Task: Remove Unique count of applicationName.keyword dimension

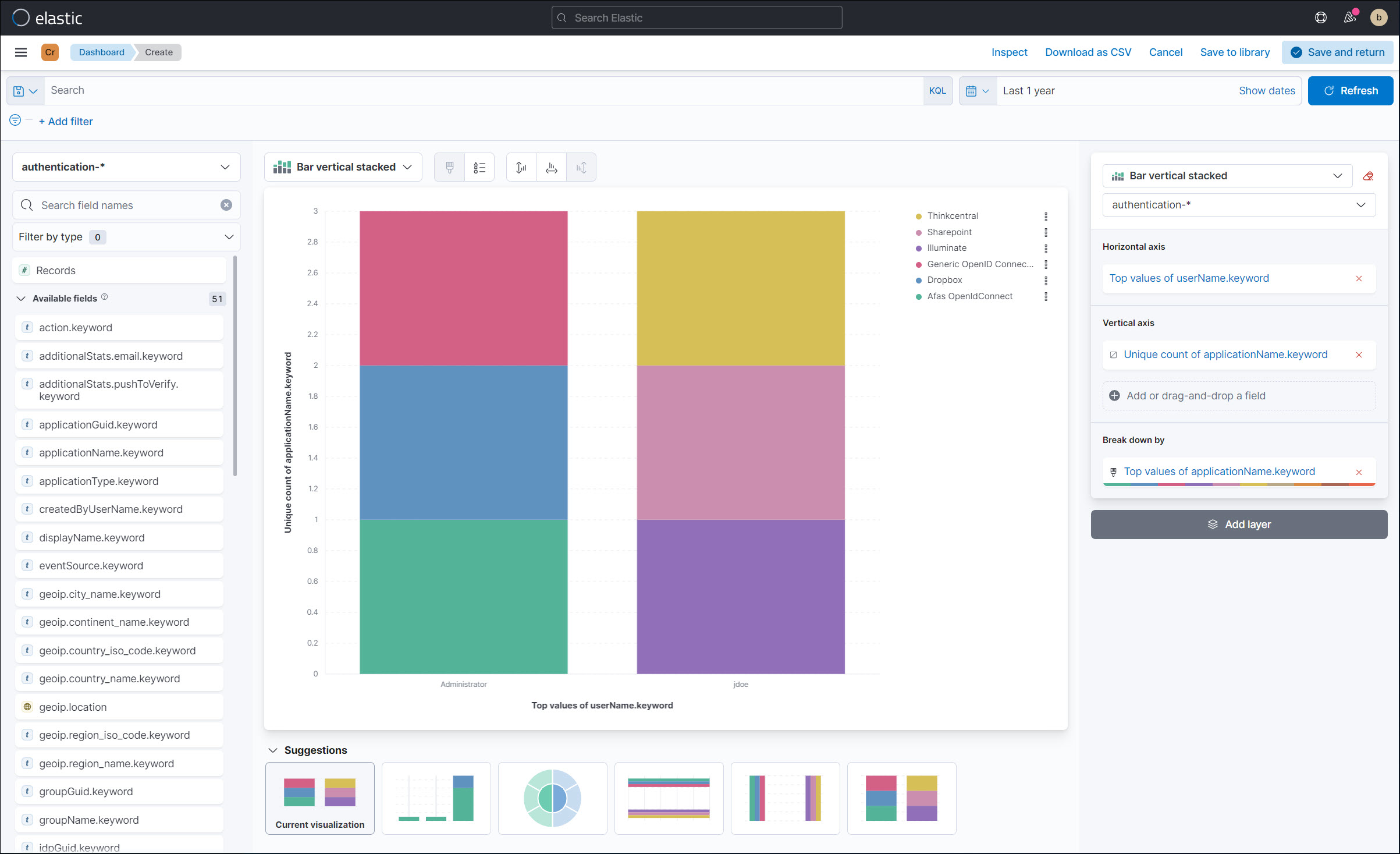Action: click(1359, 355)
